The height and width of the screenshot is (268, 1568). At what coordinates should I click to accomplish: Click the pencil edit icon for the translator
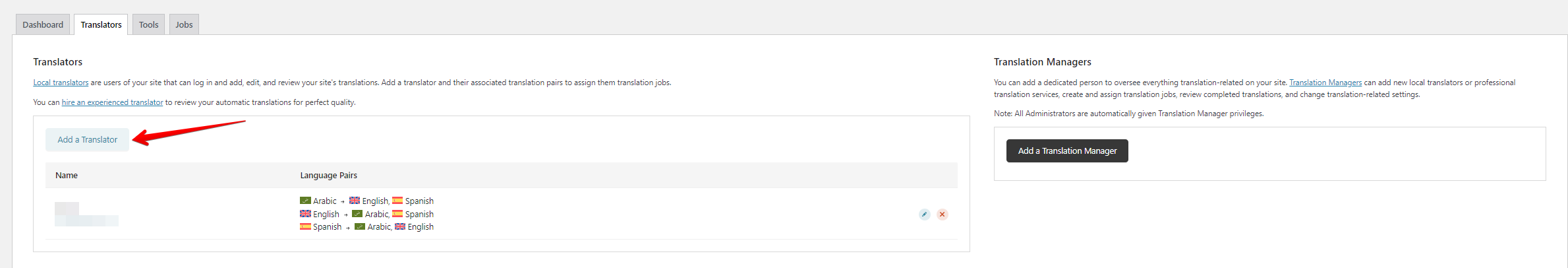(x=924, y=215)
